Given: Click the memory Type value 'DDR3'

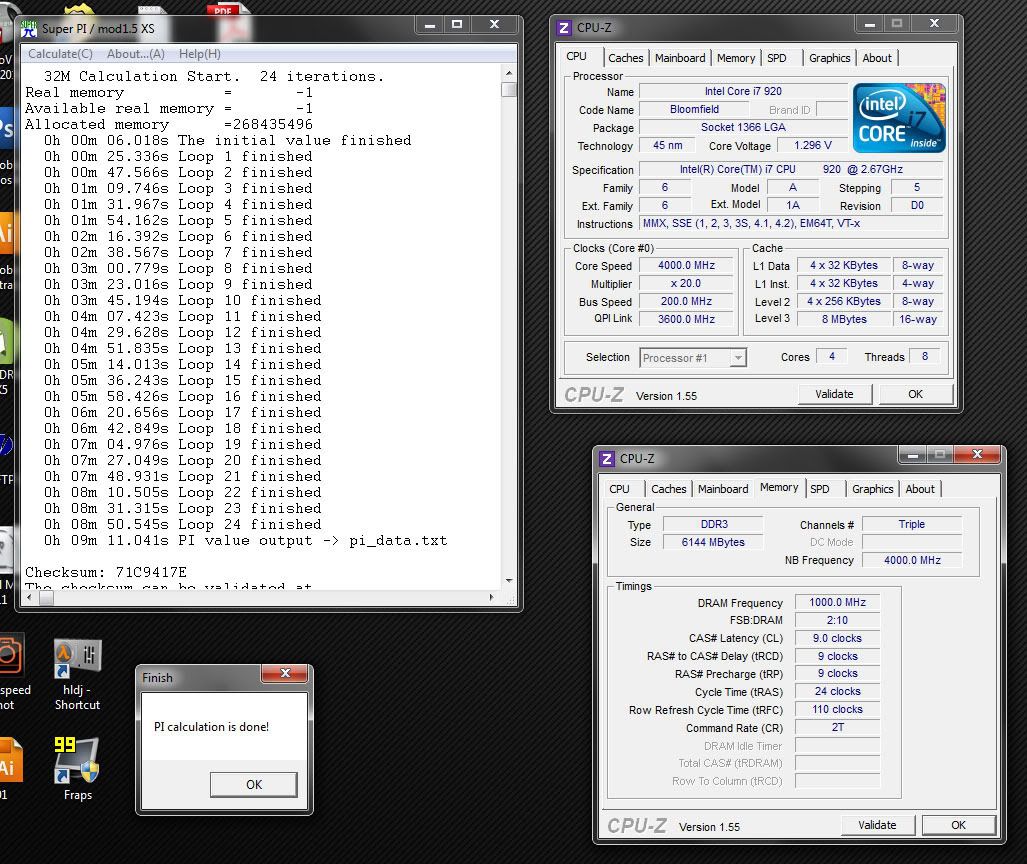Looking at the screenshot, I should (x=713, y=524).
